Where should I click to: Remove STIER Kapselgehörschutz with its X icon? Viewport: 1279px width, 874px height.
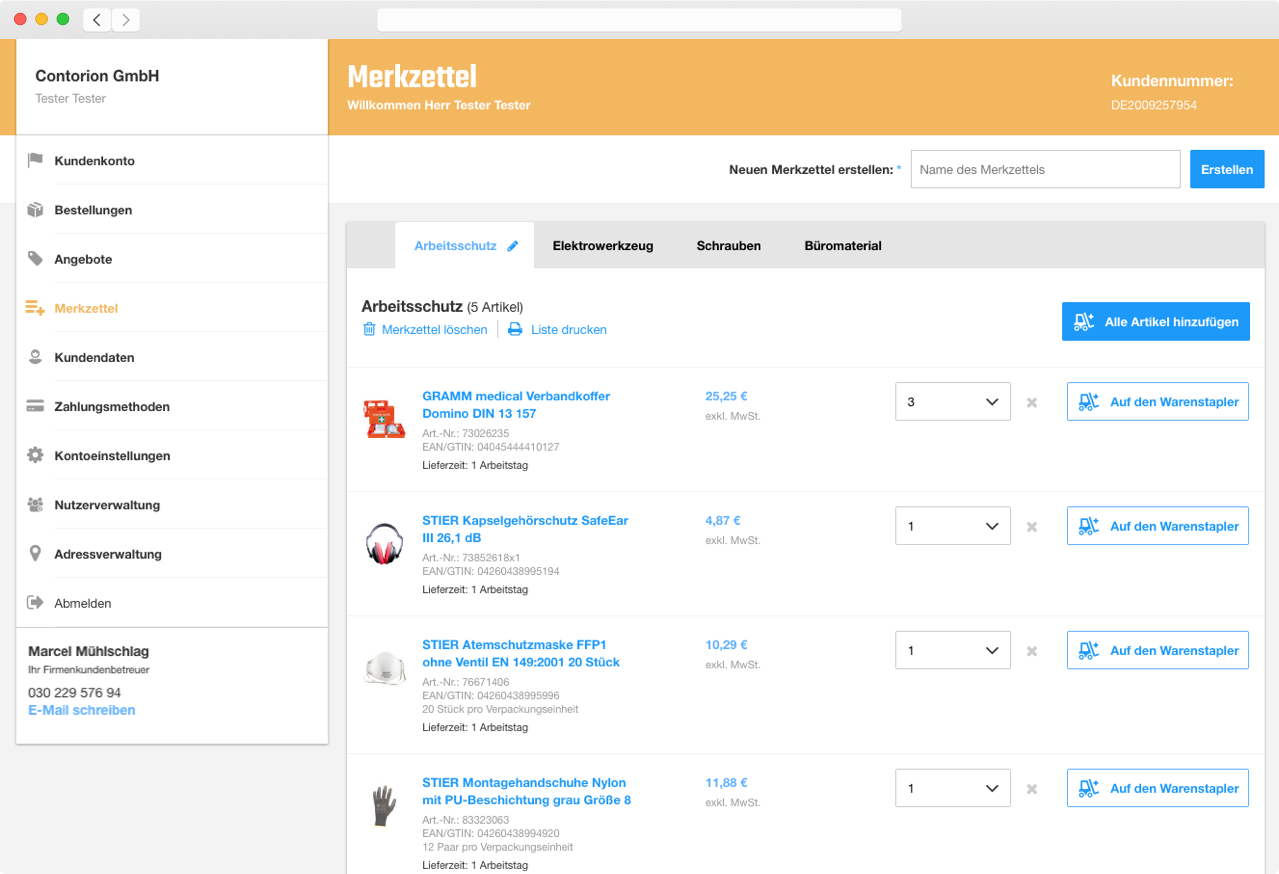pyautogui.click(x=1032, y=526)
